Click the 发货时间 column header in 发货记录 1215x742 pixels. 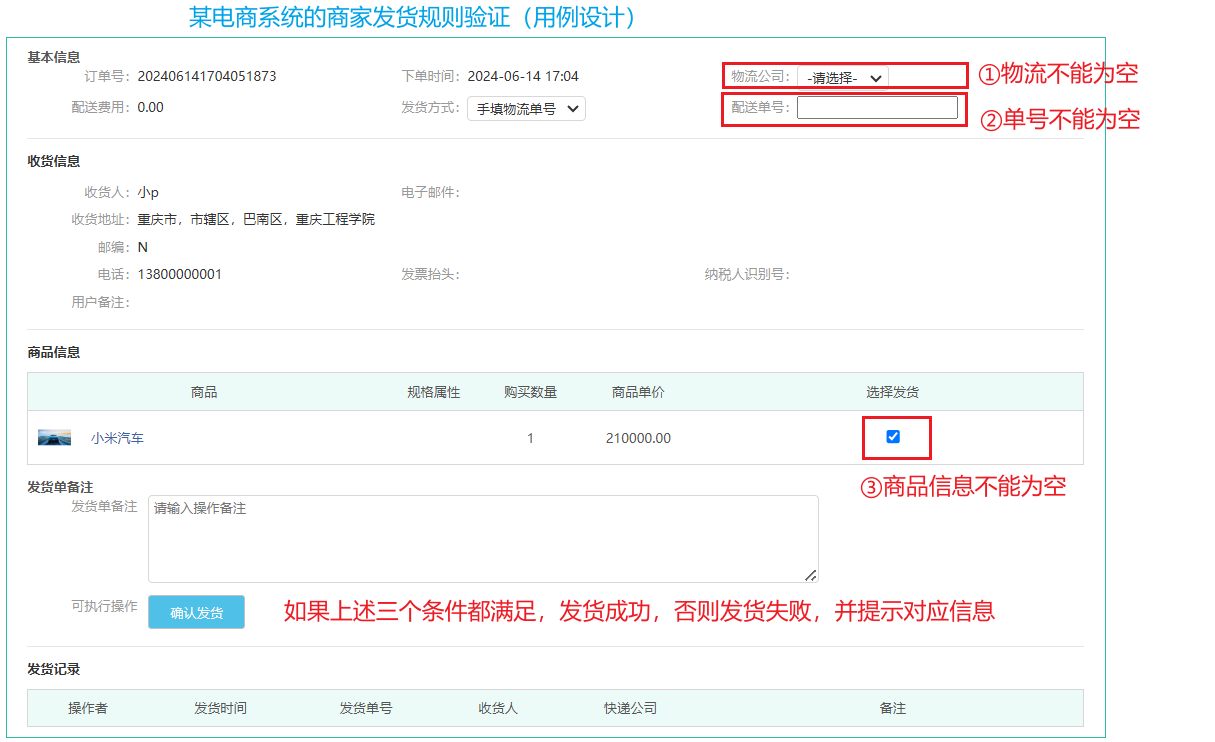point(220,708)
